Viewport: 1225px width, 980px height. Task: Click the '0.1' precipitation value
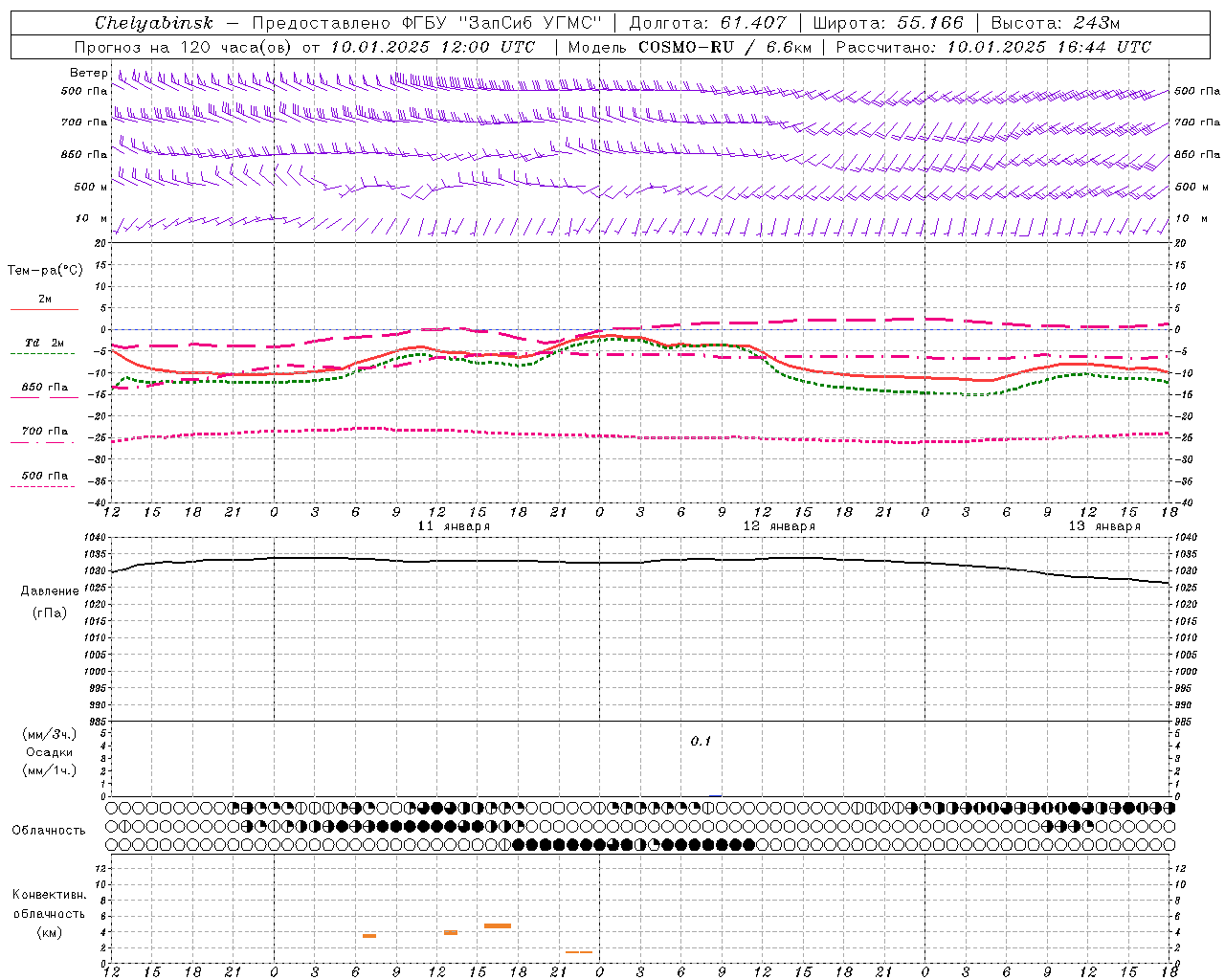tap(701, 742)
